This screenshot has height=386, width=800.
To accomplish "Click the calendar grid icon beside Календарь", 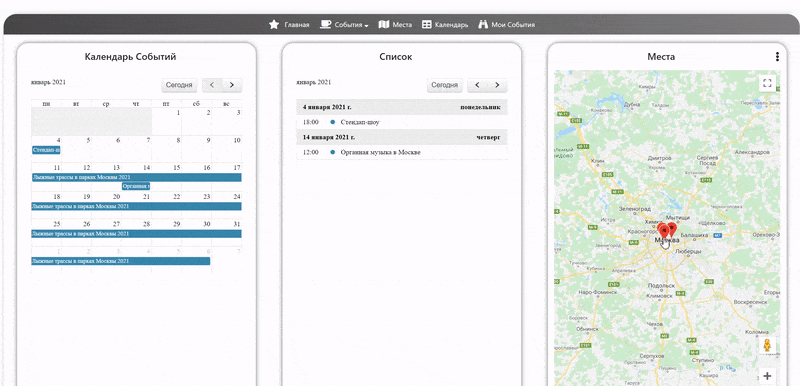I will coord(427,24).
